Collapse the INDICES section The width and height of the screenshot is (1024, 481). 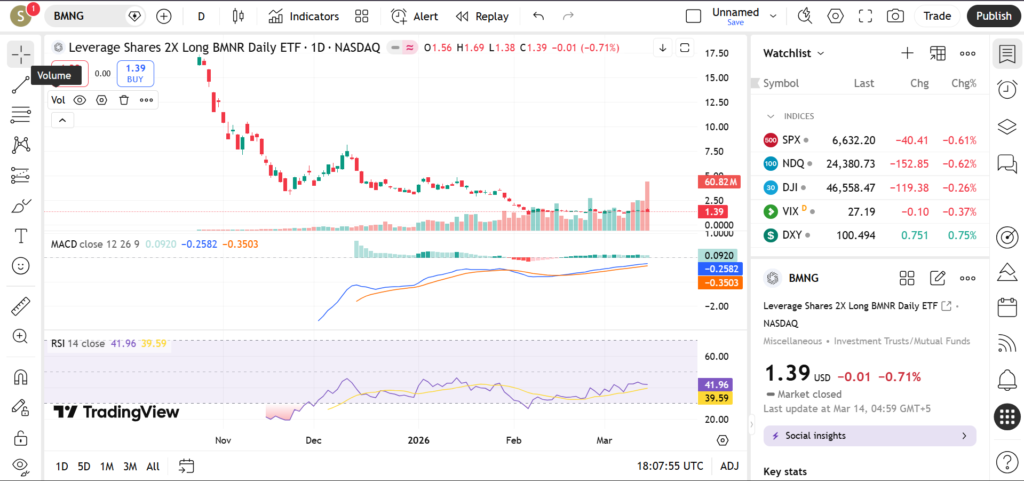point(771,116)
